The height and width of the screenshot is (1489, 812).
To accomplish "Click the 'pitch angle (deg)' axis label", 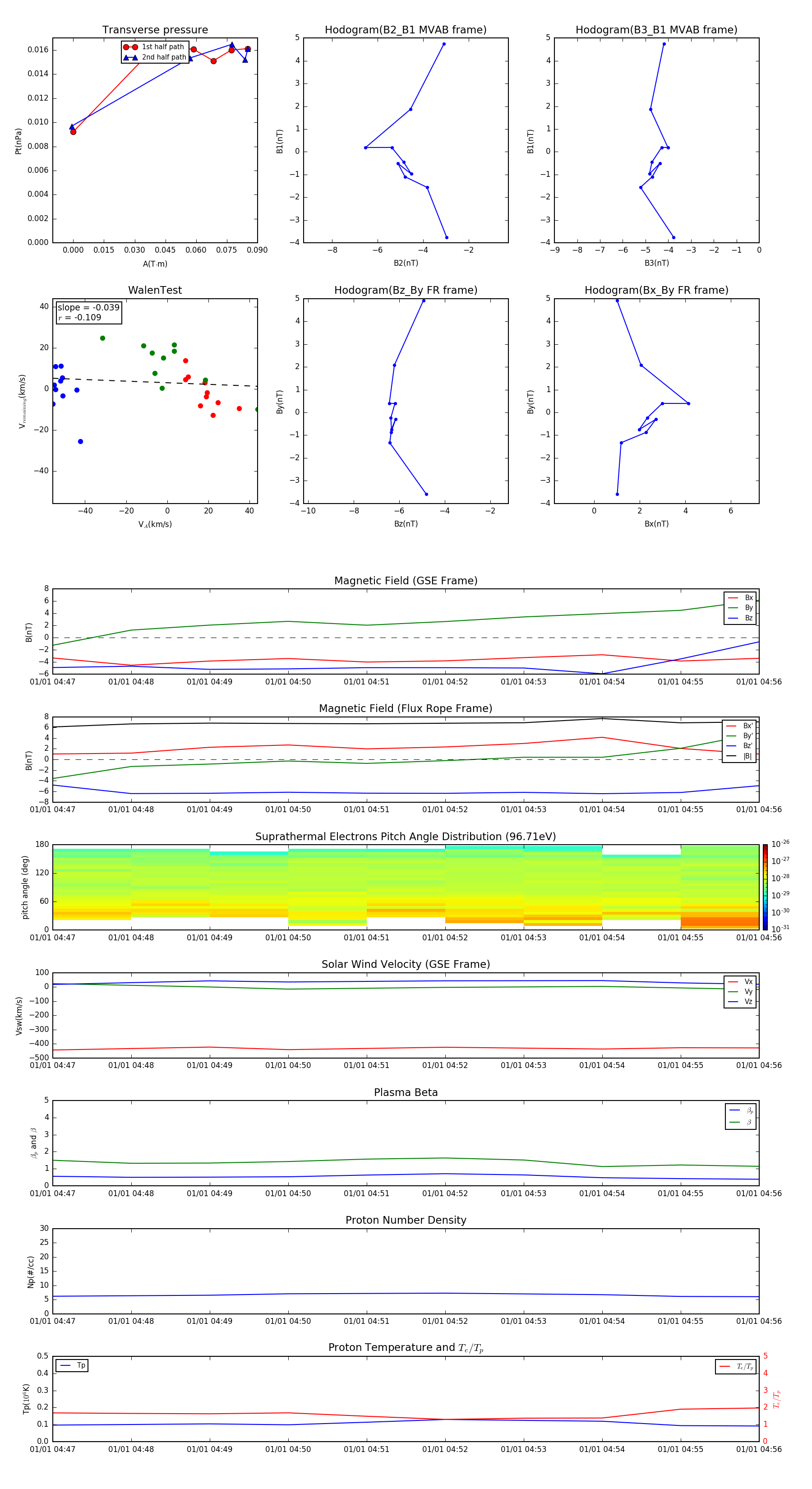I will pyautogui.click(x=25, y=887).
